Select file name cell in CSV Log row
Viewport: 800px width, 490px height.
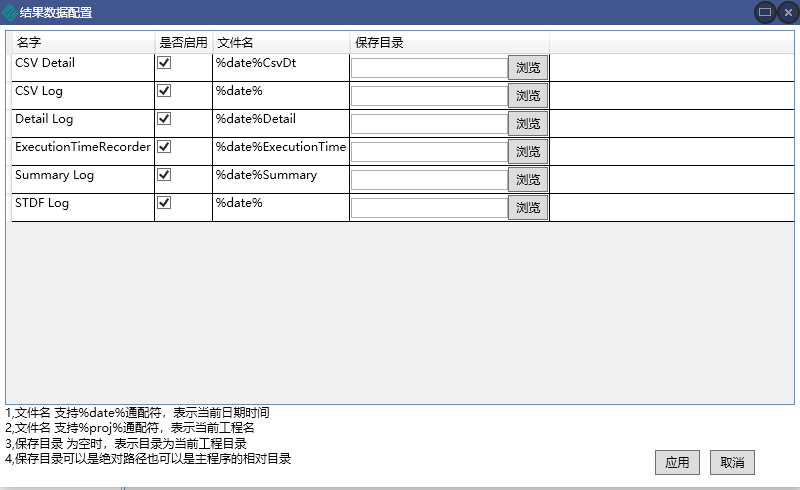tap(281, 95)
